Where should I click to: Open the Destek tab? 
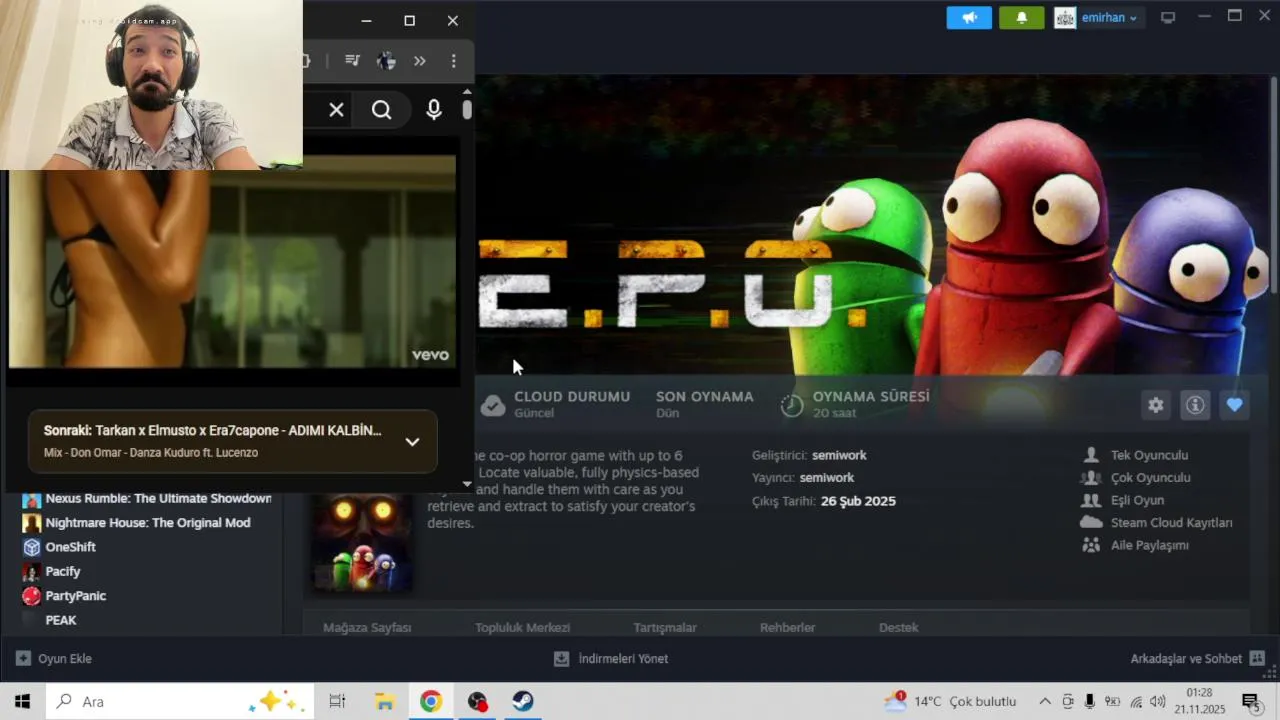tap(898, 628)
